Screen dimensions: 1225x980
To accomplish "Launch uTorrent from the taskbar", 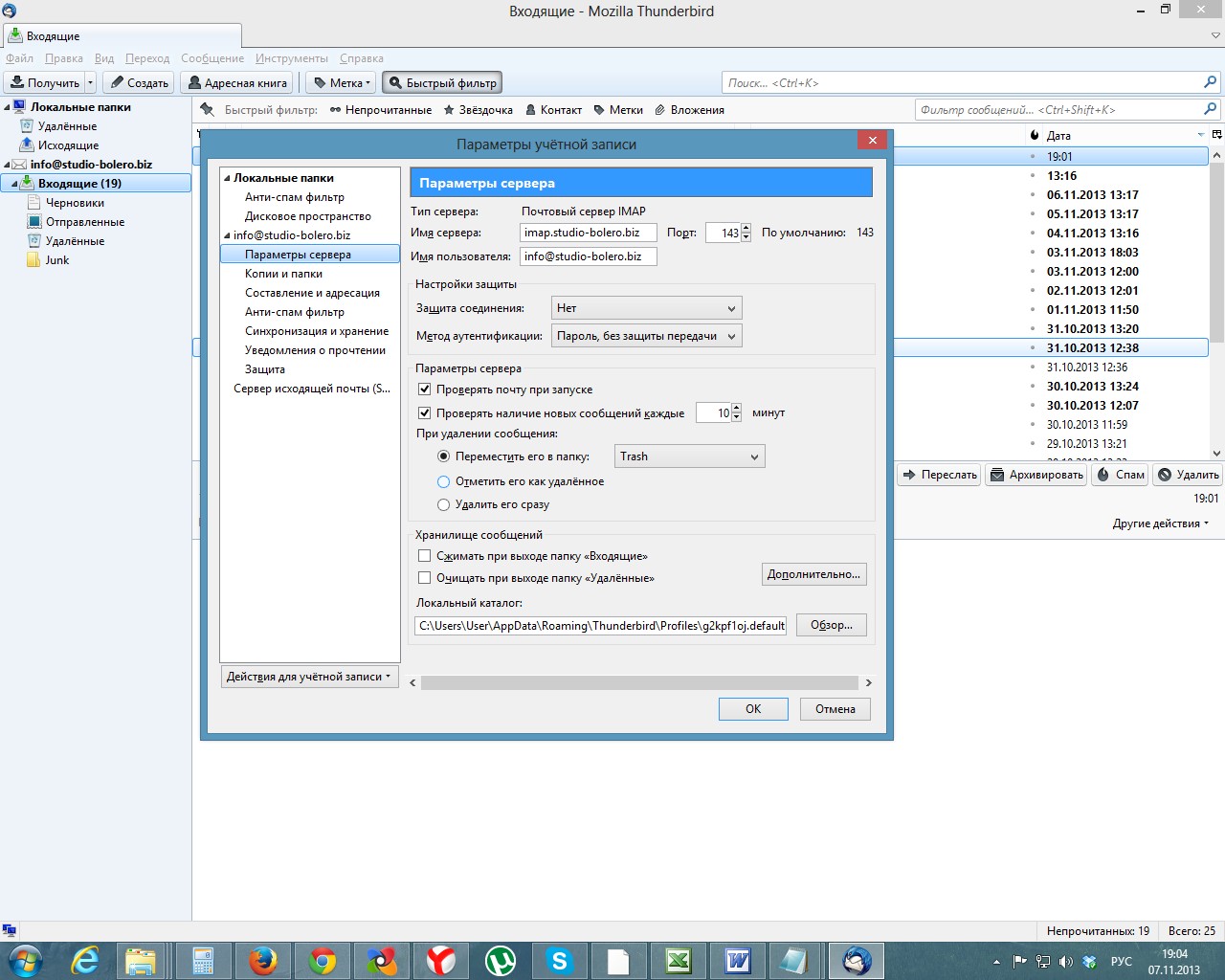I will point(500,960).
